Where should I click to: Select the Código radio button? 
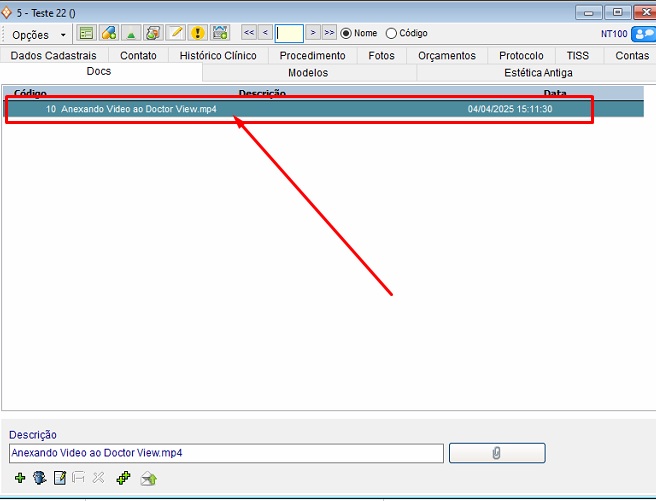click(x=392, y=33)
